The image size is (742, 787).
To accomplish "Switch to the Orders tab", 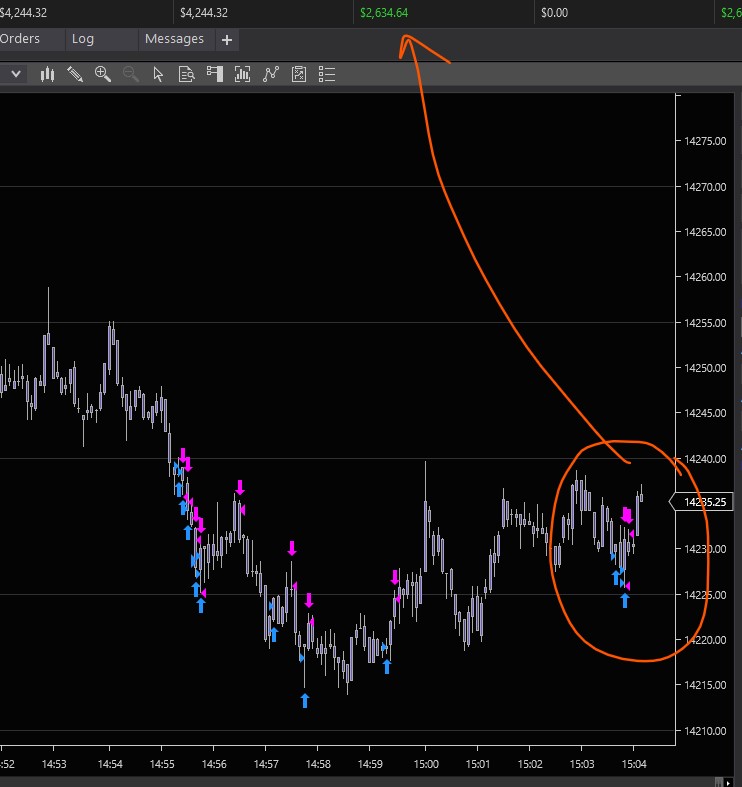I will (20, 39).
